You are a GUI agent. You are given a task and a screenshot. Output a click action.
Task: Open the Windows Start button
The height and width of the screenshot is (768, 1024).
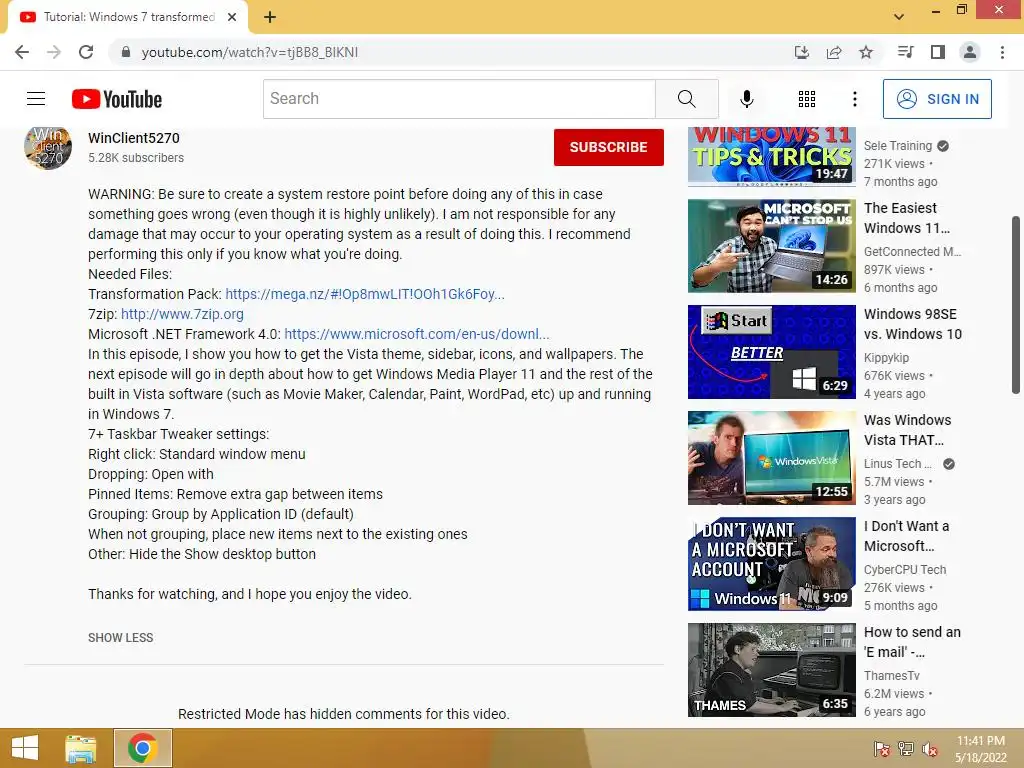coord(24,748)
